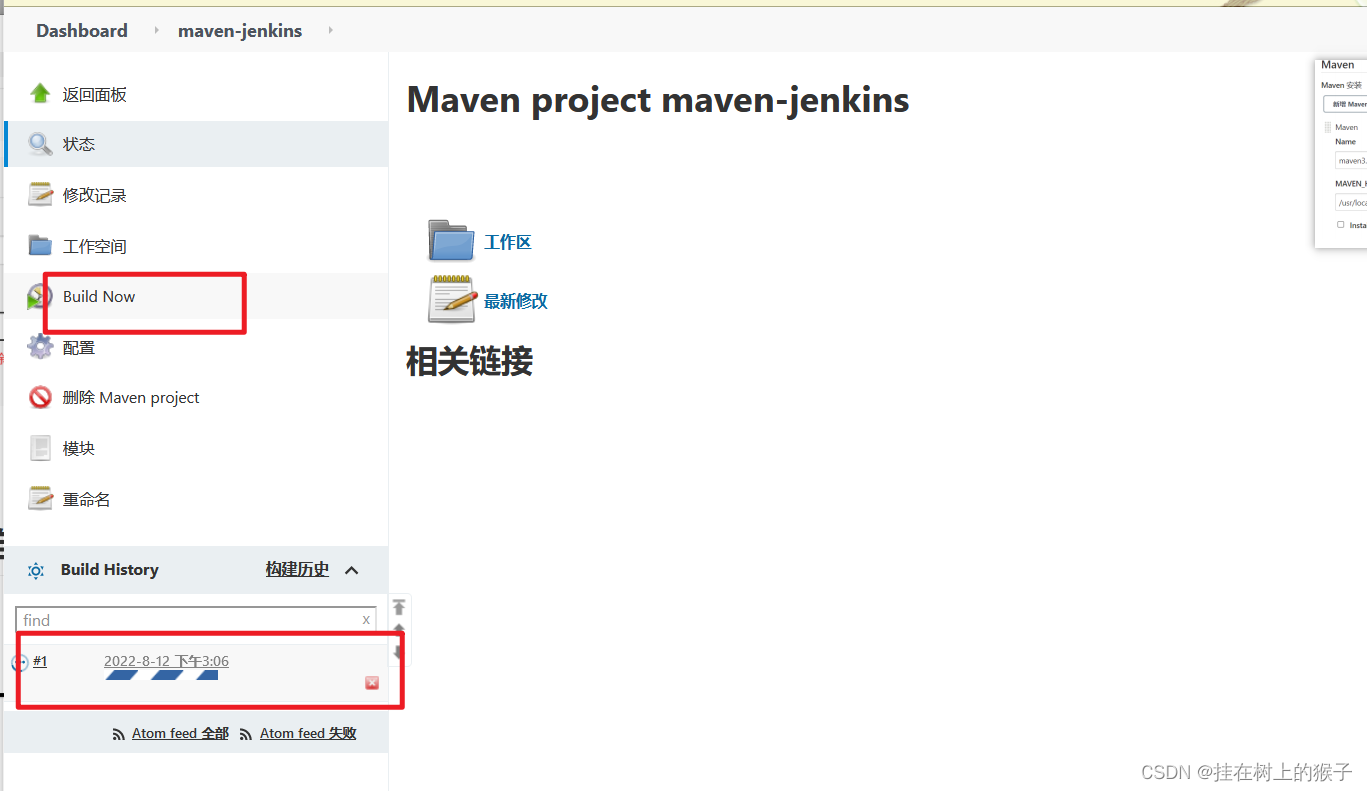Jump to top of build history list

tap(399, 607)
